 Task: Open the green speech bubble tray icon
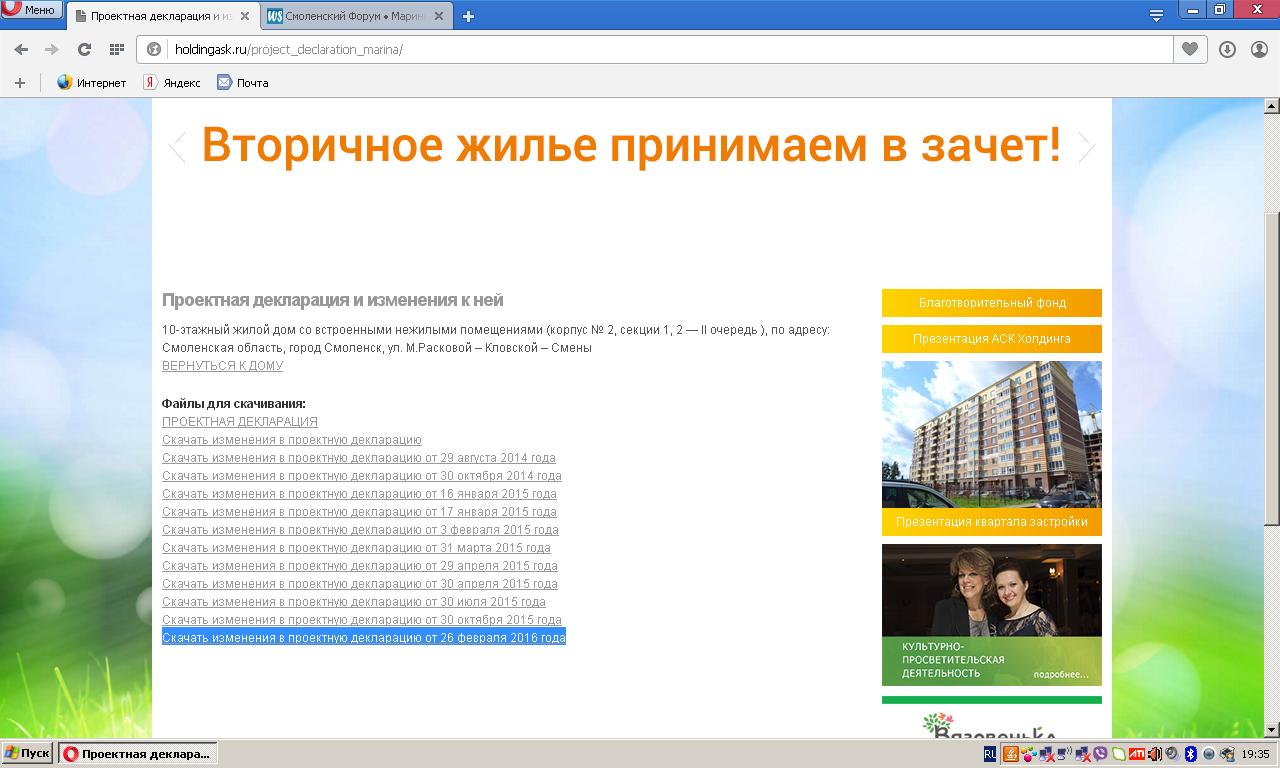pos(1119,754)
